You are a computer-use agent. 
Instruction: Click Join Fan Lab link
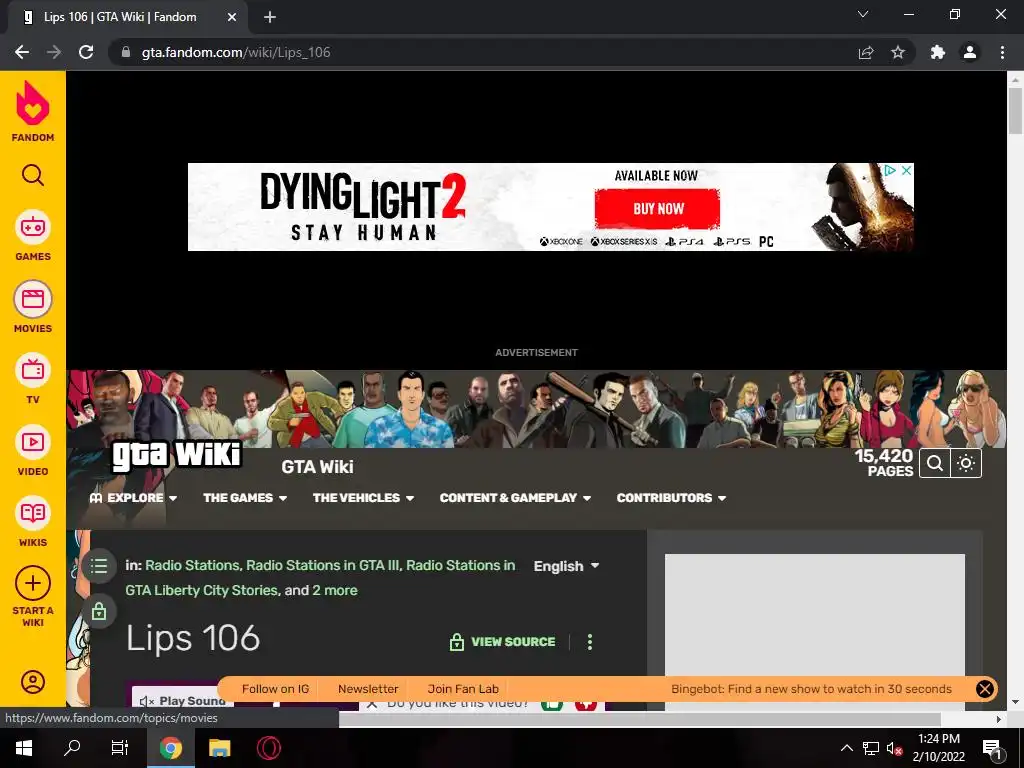coord(463,689)
